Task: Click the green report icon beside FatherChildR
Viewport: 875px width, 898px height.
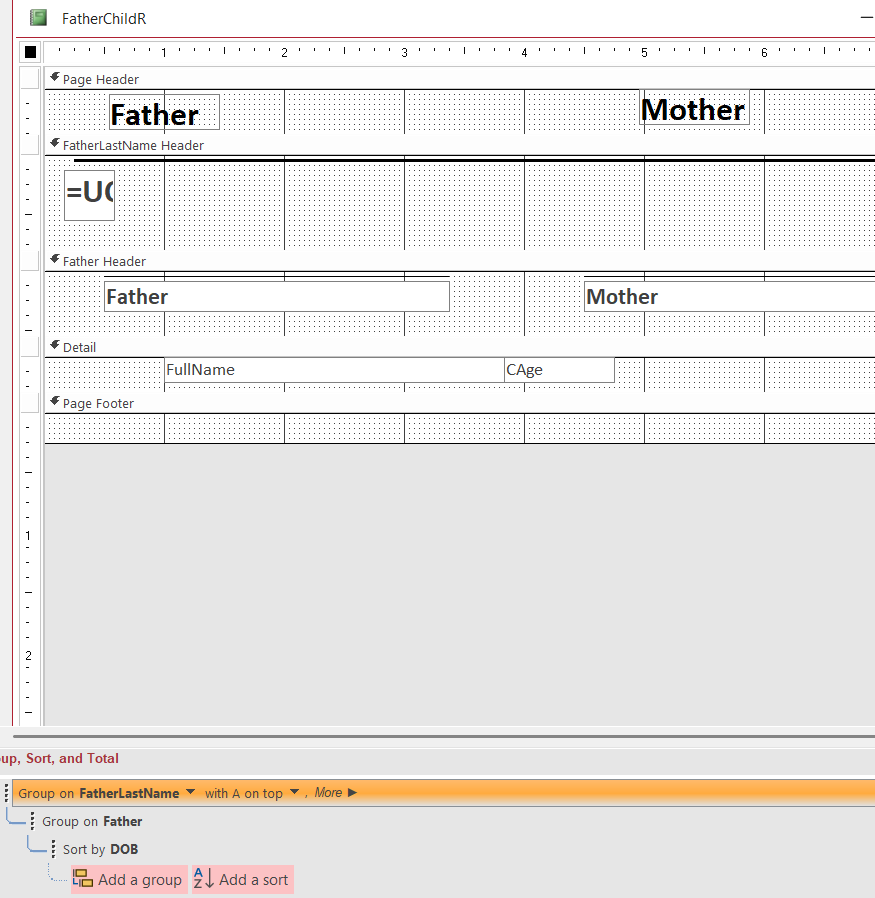Action: pos(38,18)
